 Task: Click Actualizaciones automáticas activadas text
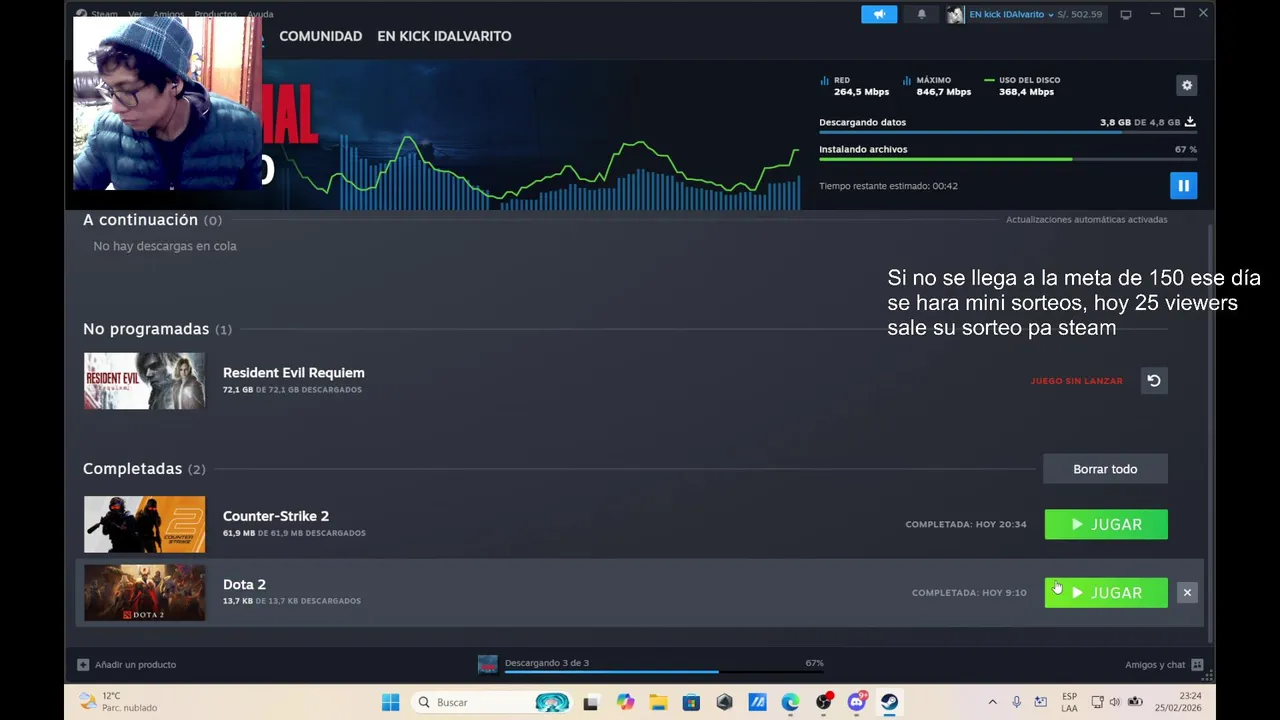coord(1086,219)
